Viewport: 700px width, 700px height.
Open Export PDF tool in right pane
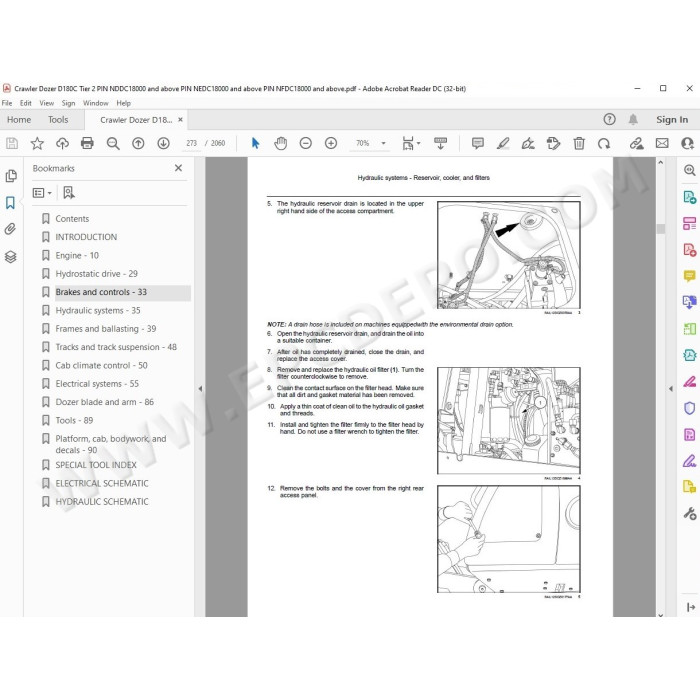pyautogui.click(x=689, y=197)
